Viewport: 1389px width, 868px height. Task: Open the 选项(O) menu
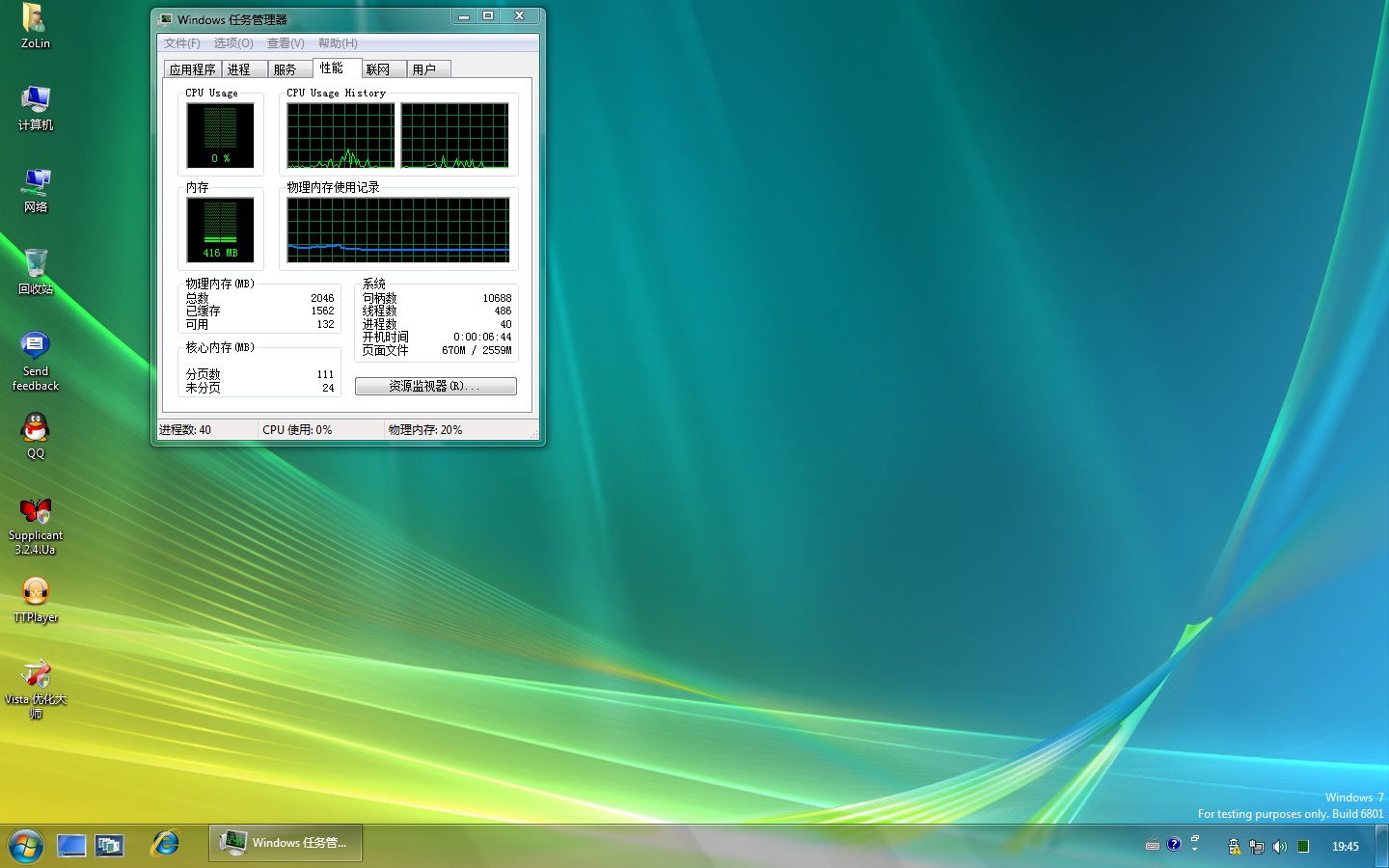click(x=233, y=42)
